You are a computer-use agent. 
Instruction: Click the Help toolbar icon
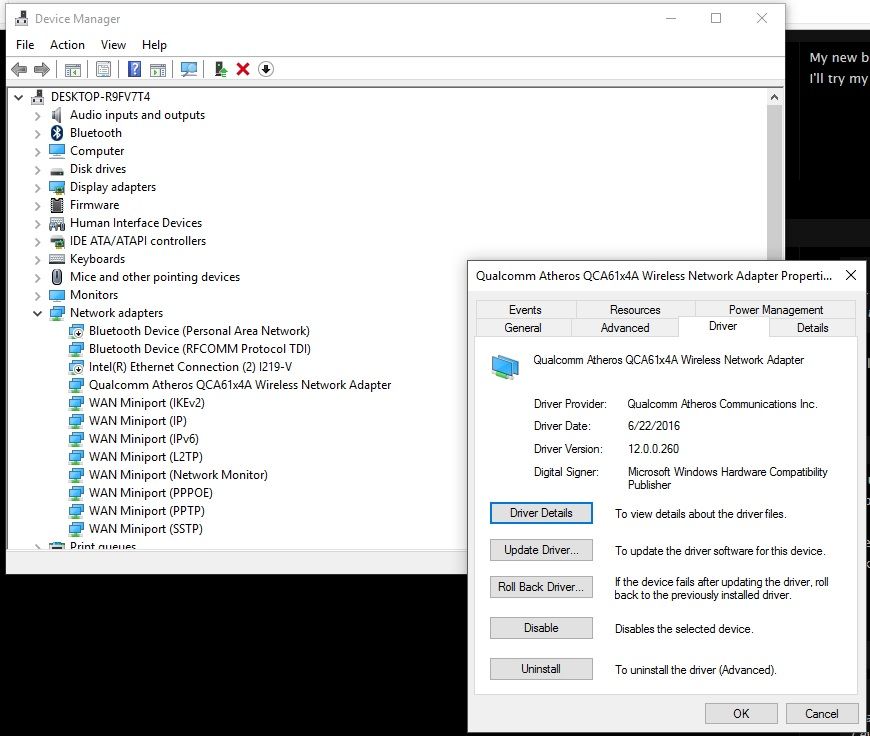[135, 69]
